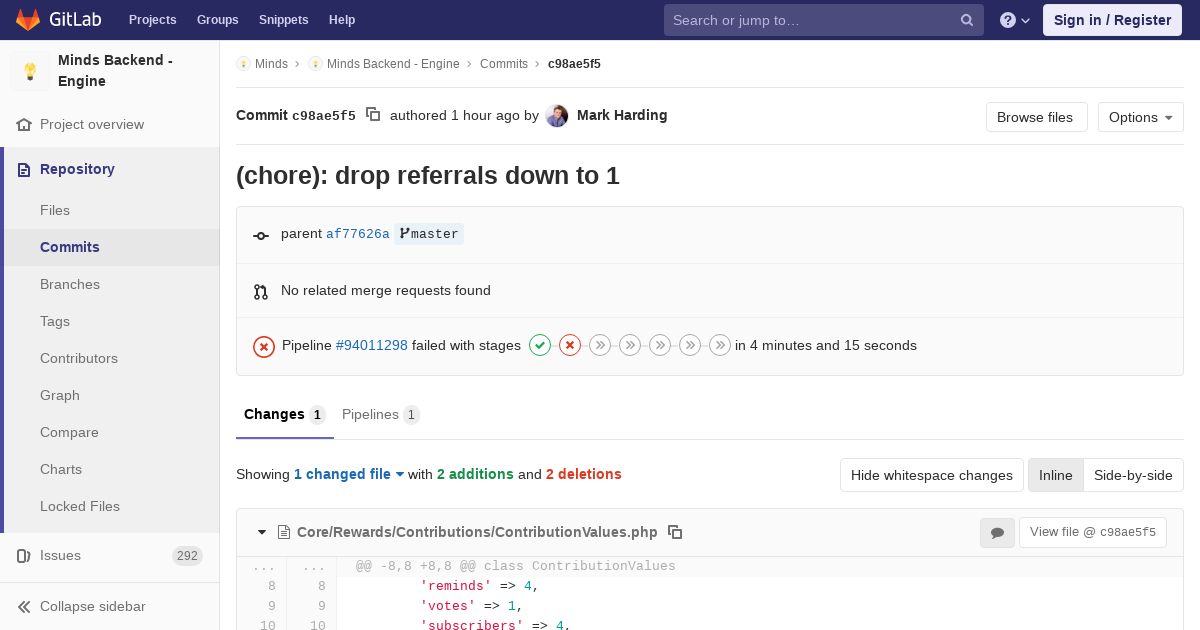Open Tags in sidebar
1200x630 pixels.
55,321
